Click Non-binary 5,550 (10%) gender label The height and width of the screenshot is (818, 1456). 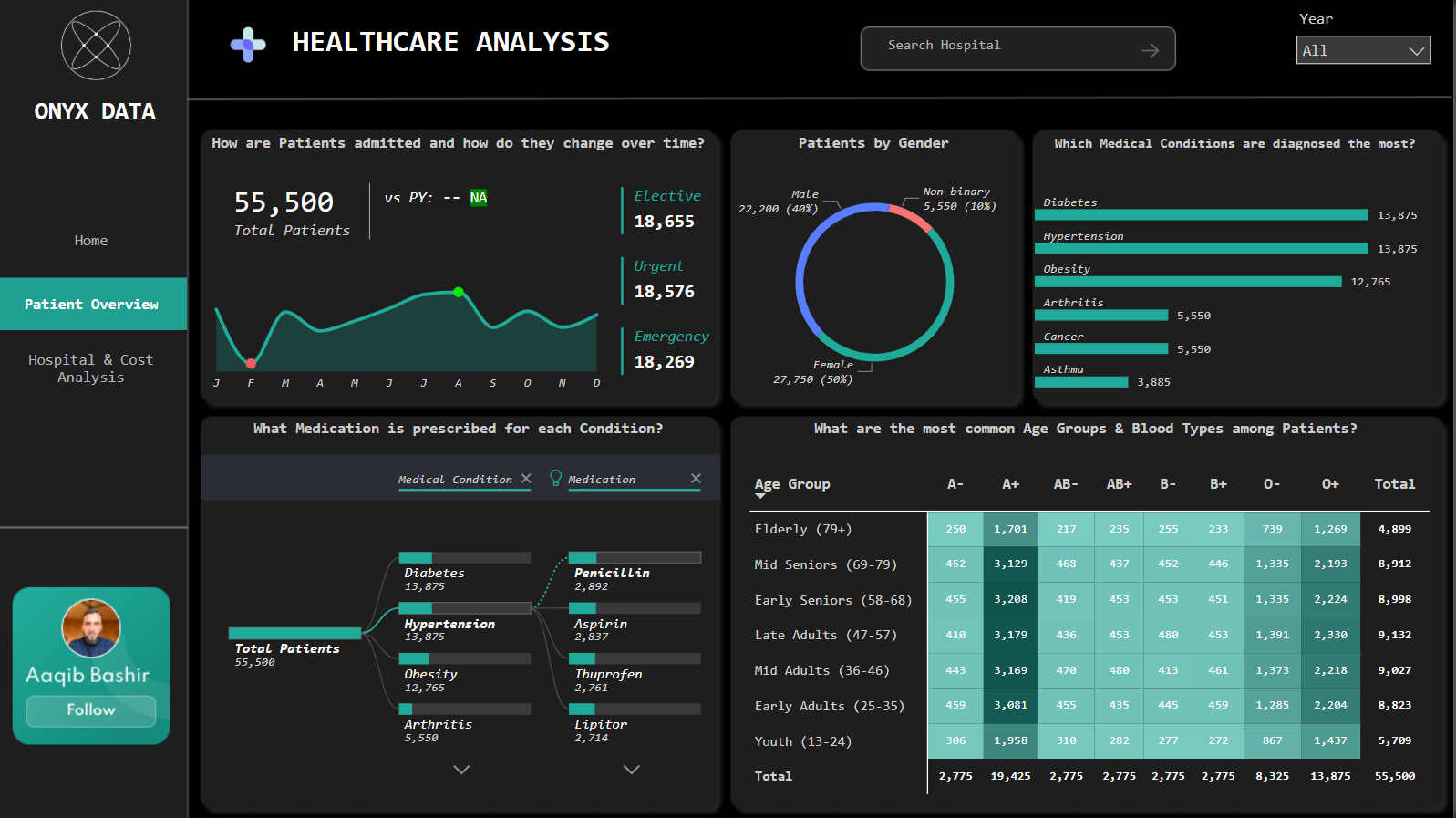coord(959,199)
